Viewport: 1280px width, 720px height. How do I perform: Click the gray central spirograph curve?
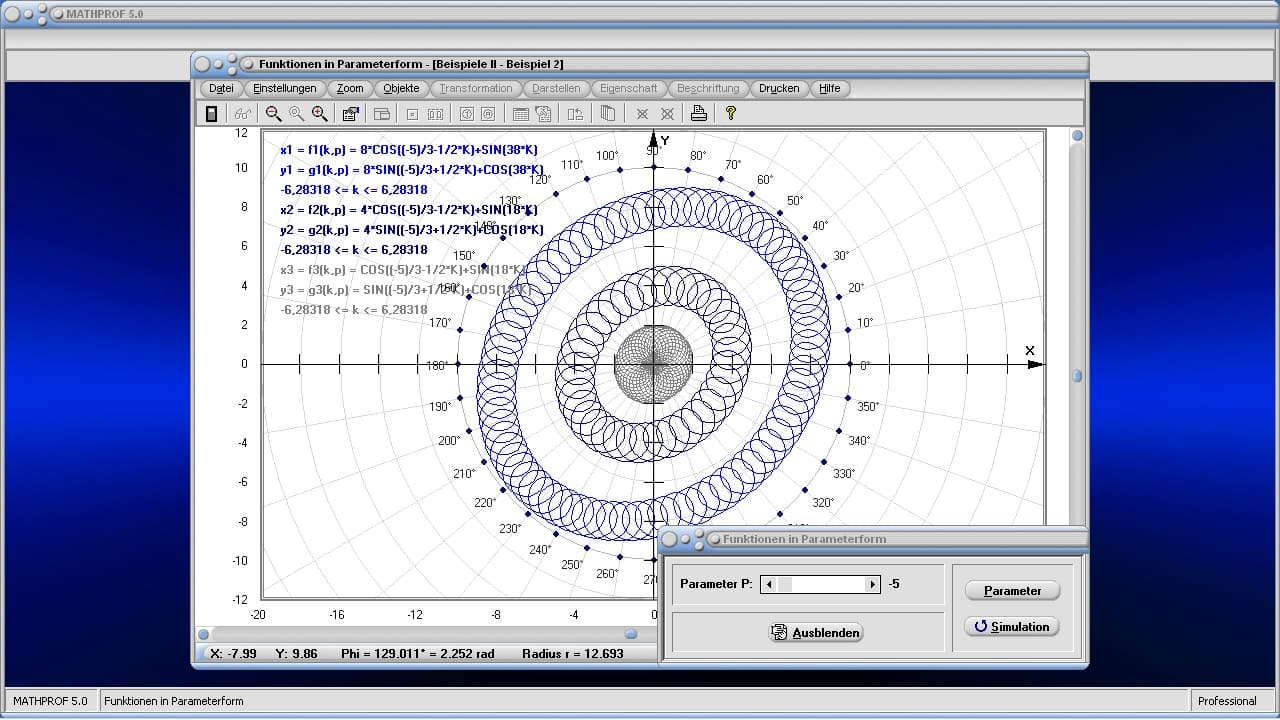click(653, 364)
